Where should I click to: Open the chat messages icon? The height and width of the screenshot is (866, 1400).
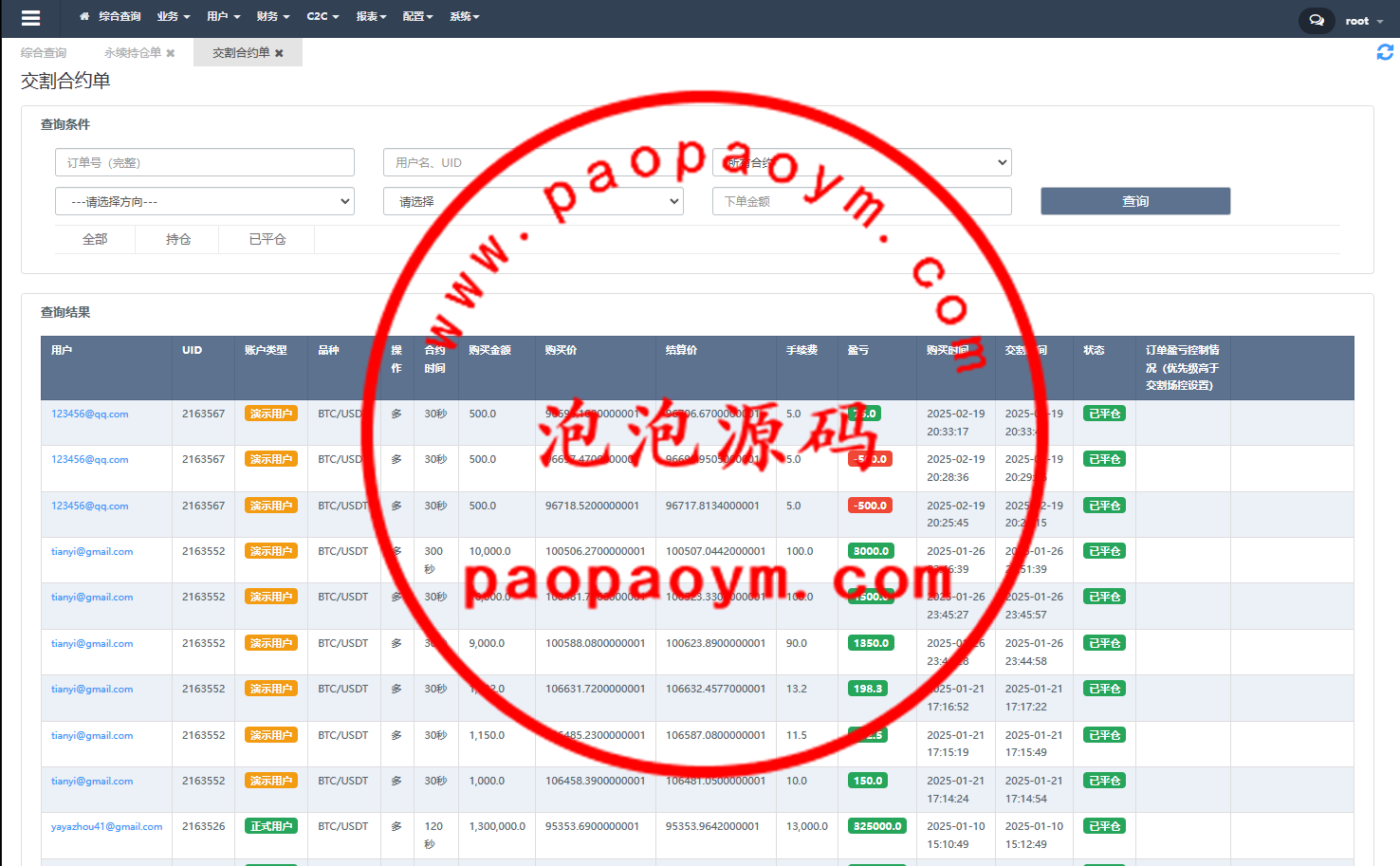coord(1317,20)
